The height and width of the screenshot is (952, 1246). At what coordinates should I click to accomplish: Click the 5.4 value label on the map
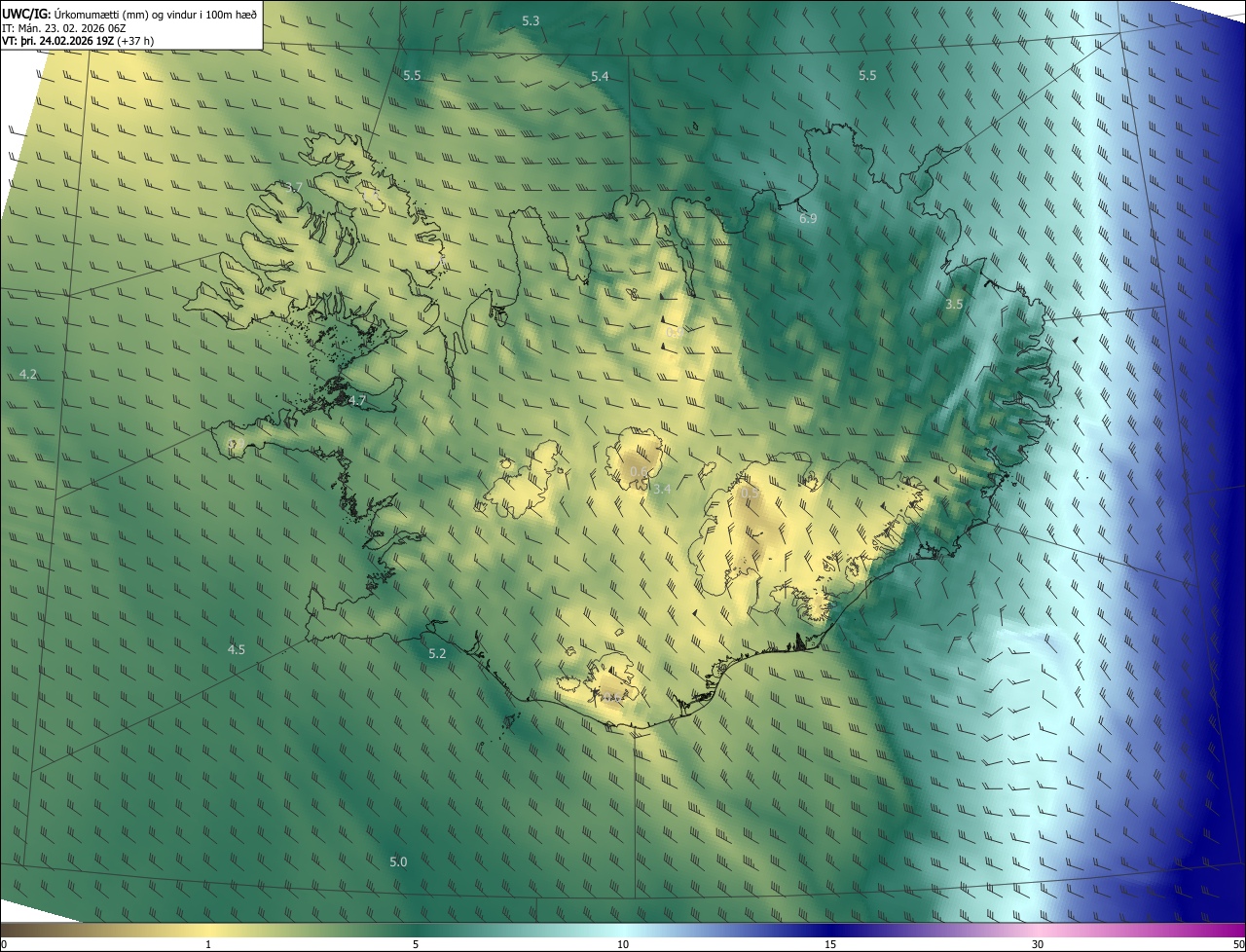(x=600, y=76)
